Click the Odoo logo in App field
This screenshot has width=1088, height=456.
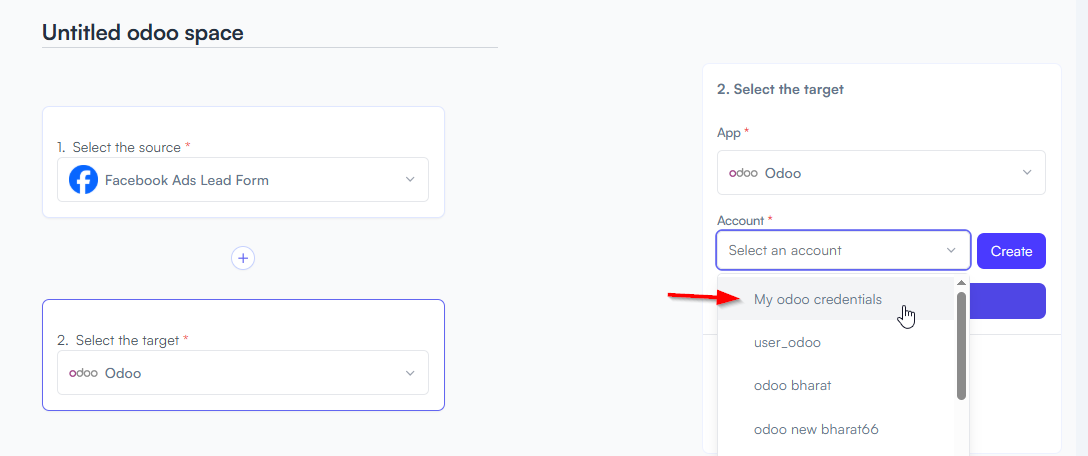pyautogui.click(x=743, y=173)
